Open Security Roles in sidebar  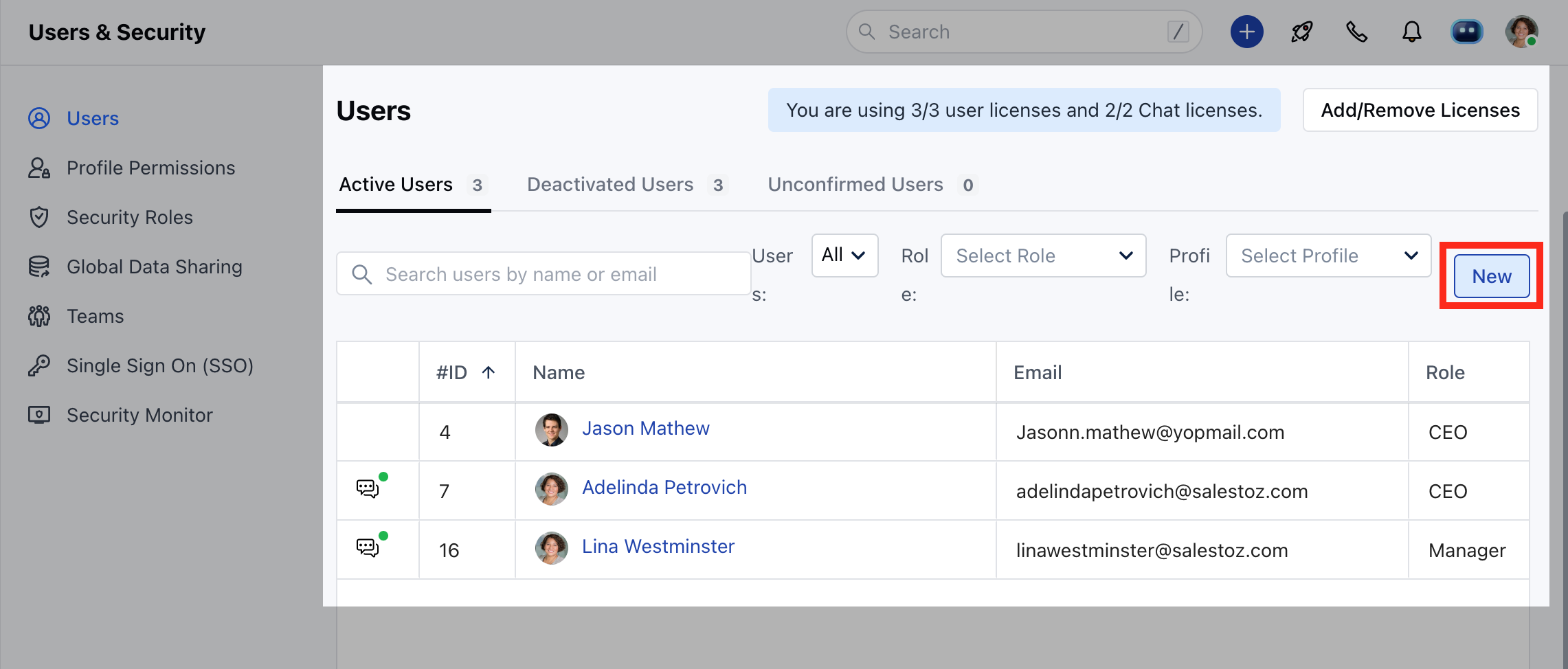click(129, 217)
